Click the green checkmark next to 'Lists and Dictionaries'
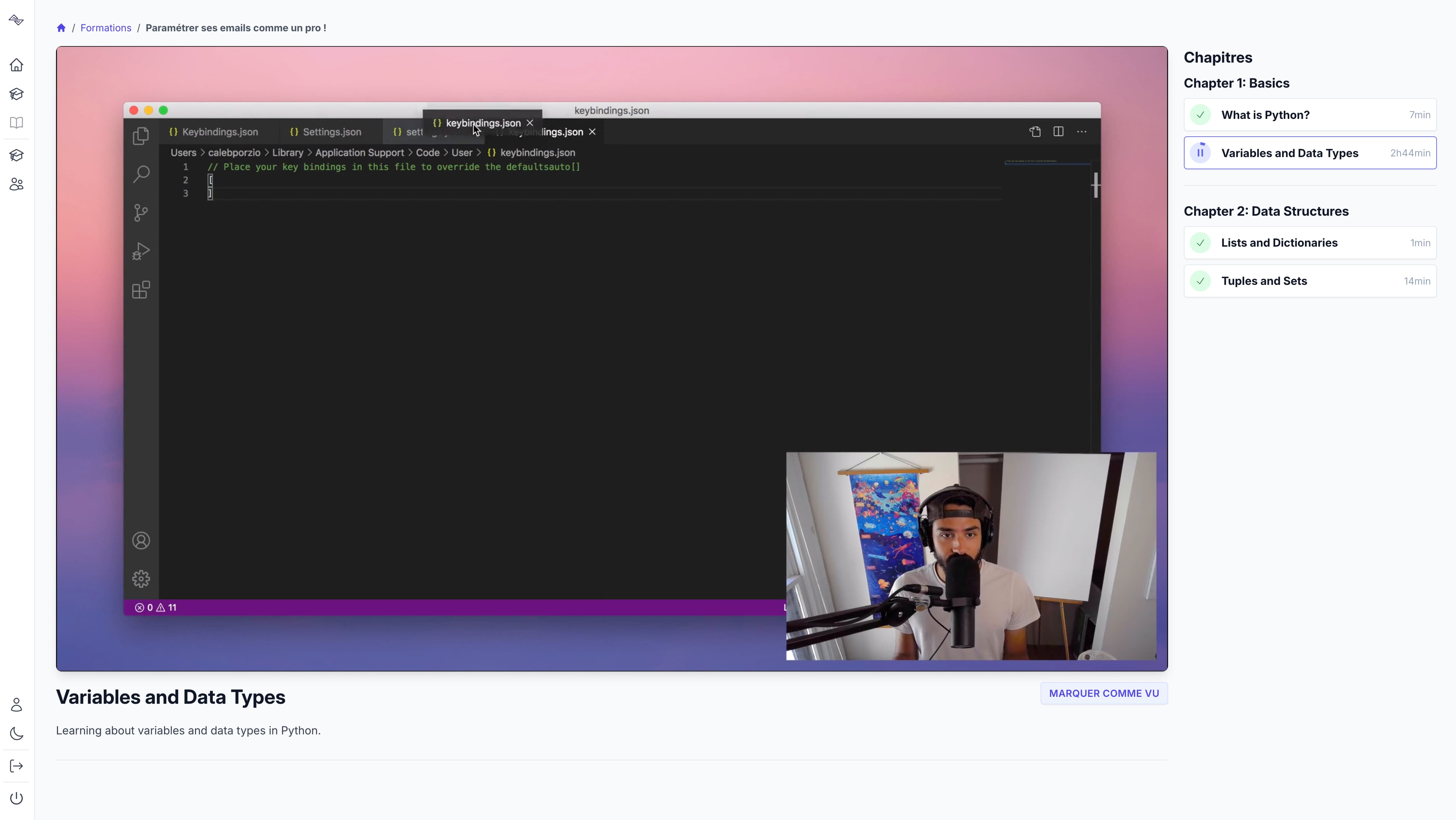This screenshot has width=1456, height=820. pyautogui.click(x=1200, y=243)
